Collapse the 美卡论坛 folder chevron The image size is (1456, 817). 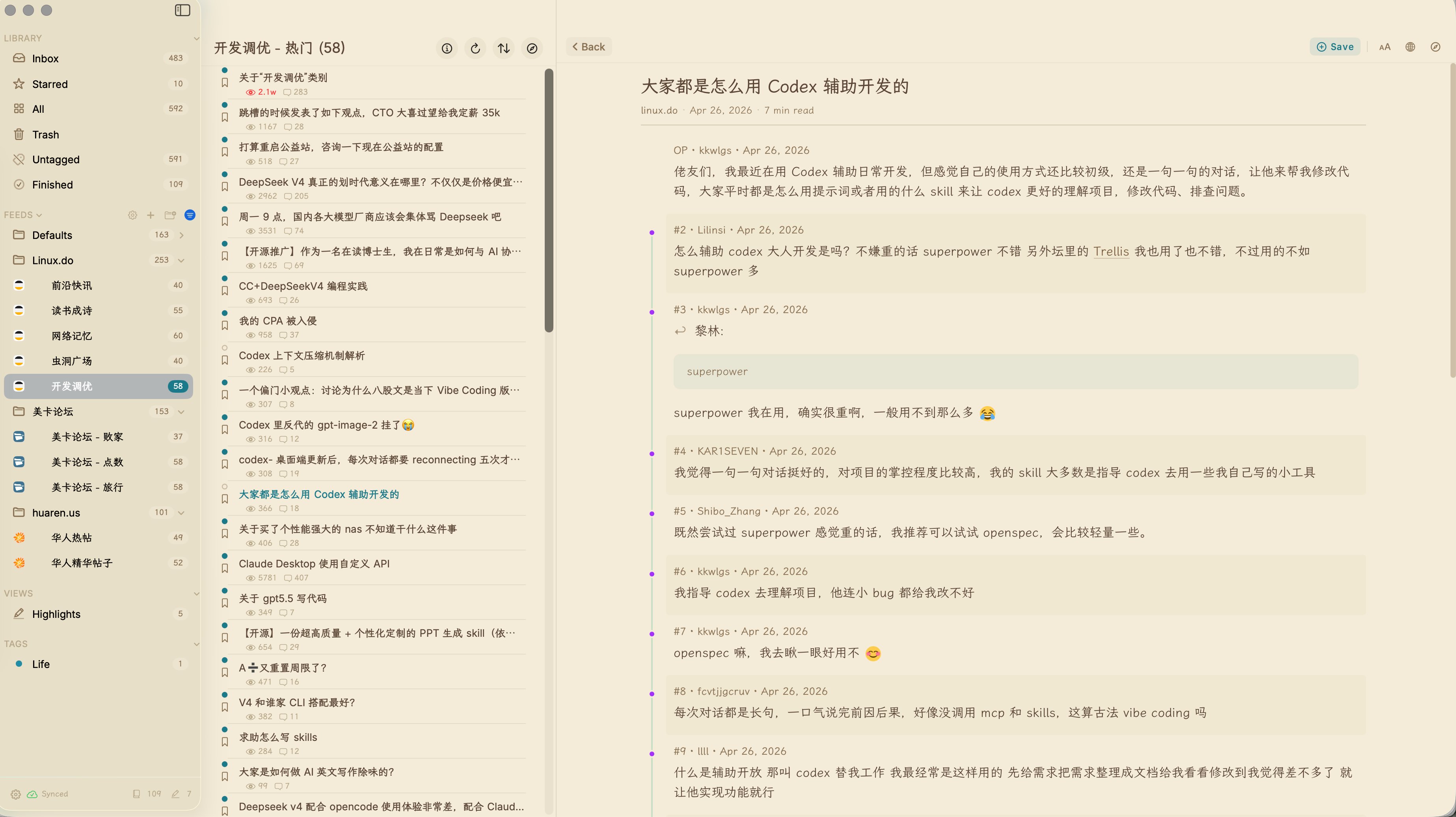[181, 412]
